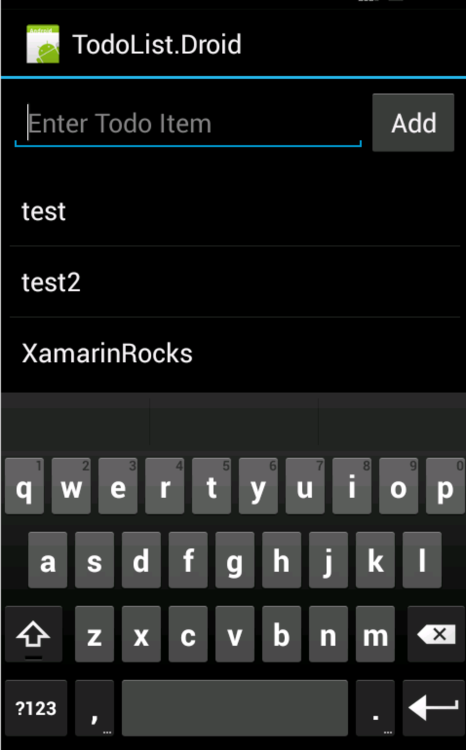Switch keyboard to ?123 symbols layout
The height and width of the screenshot is (750, 466).
36,707
